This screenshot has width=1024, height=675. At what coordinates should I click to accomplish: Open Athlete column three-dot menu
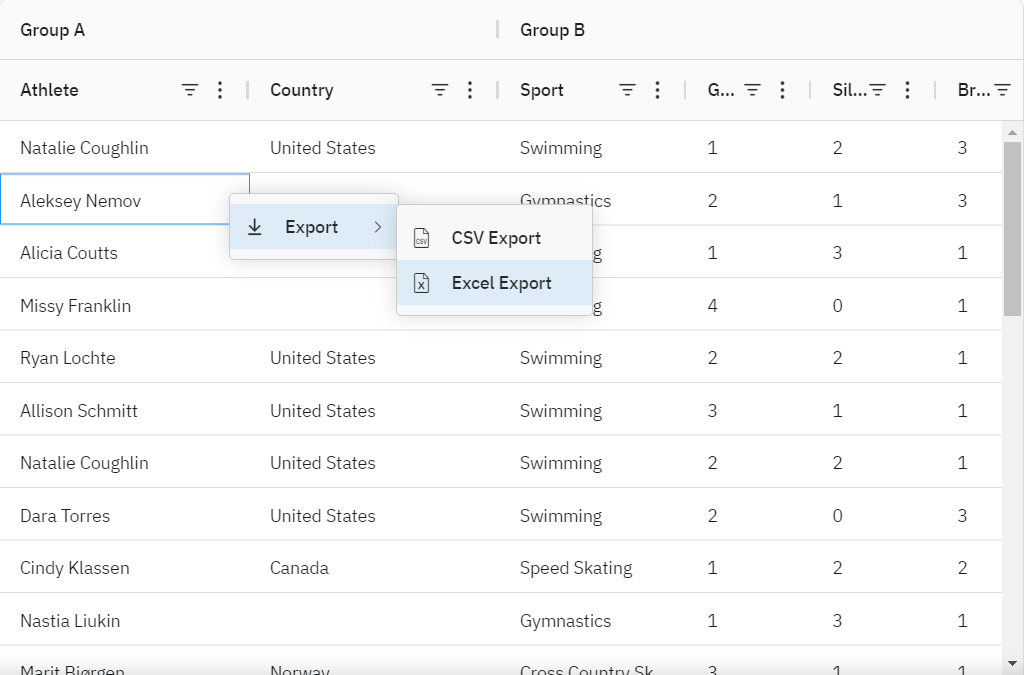(220, 90)
